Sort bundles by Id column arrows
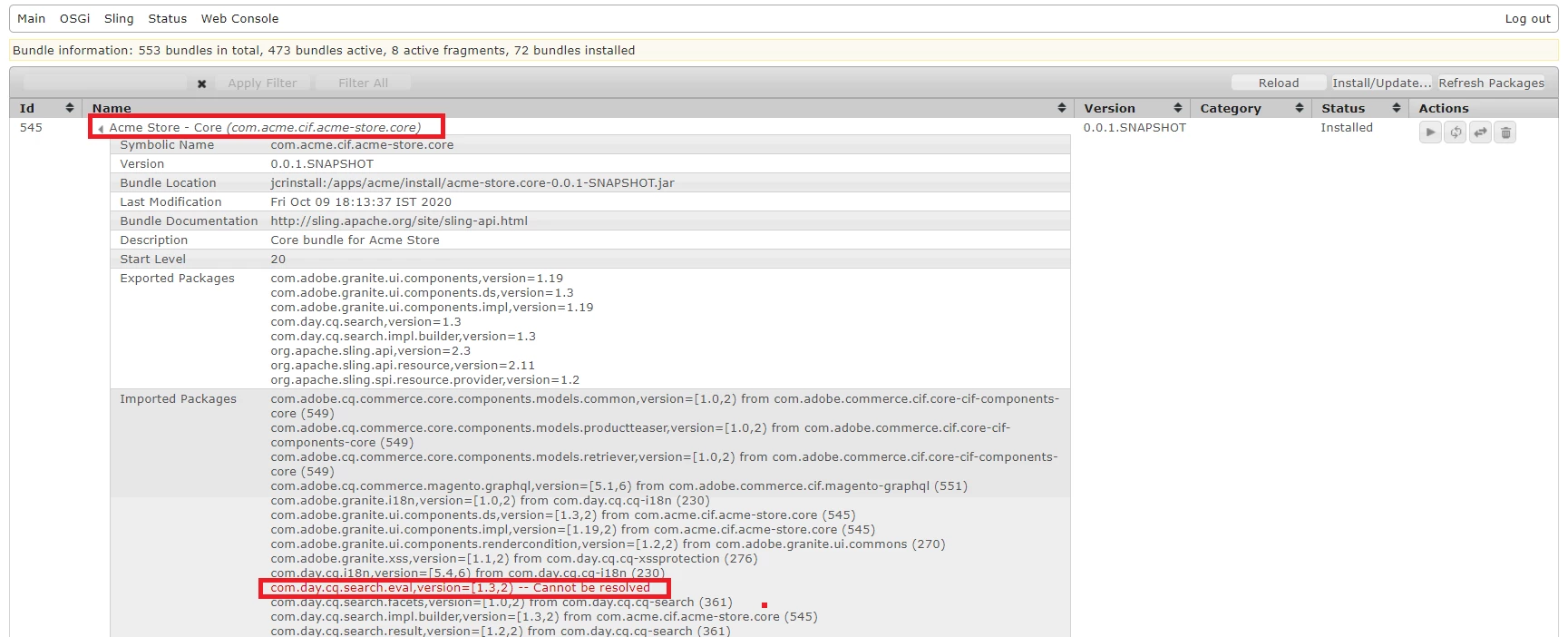 (70, 108)
